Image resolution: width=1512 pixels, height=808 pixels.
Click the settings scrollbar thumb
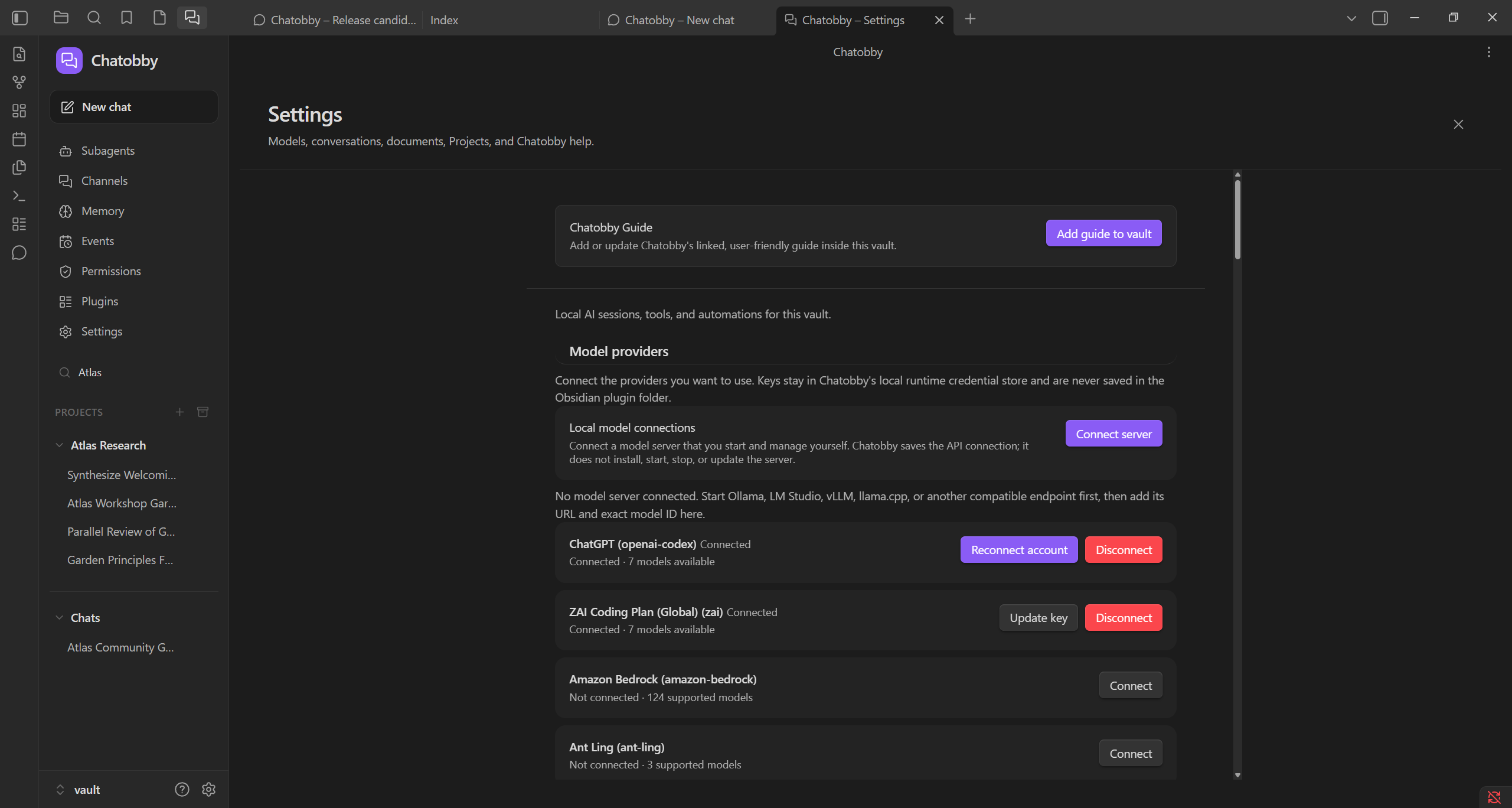(1237, 220)
